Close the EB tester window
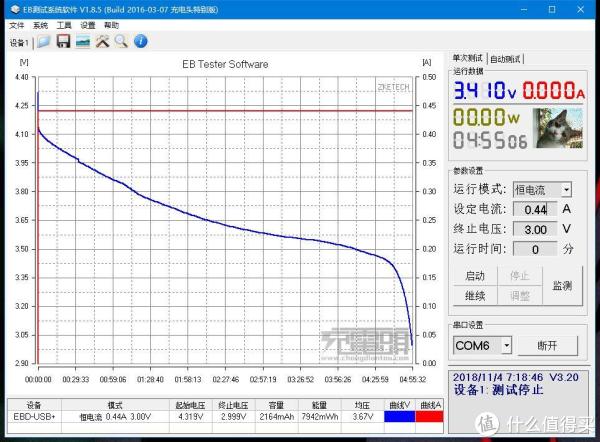Image resolution: width=600 pixels, height=442 pixels. point(580,9)
